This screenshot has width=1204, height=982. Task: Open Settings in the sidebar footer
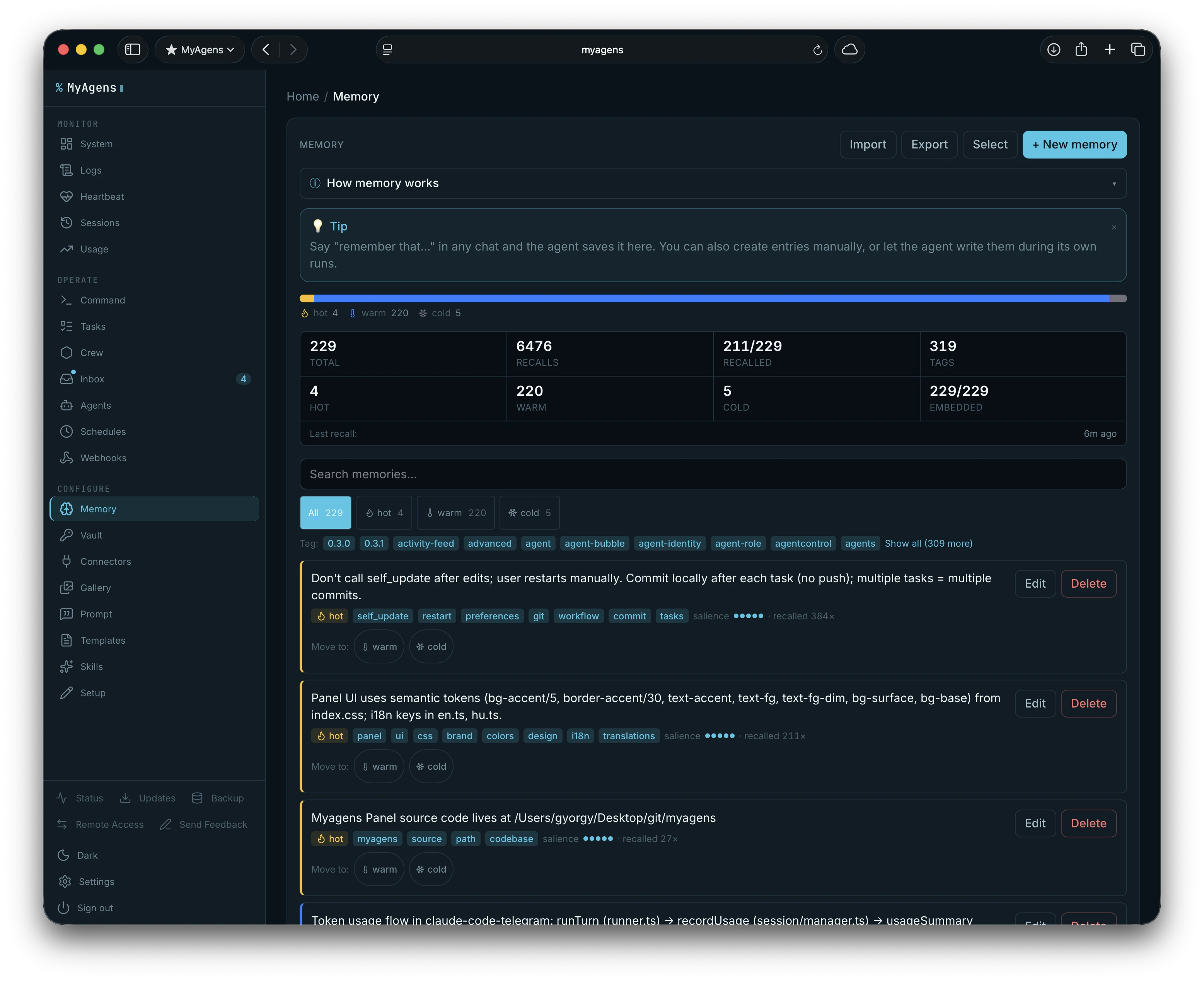tap(87, 882)
